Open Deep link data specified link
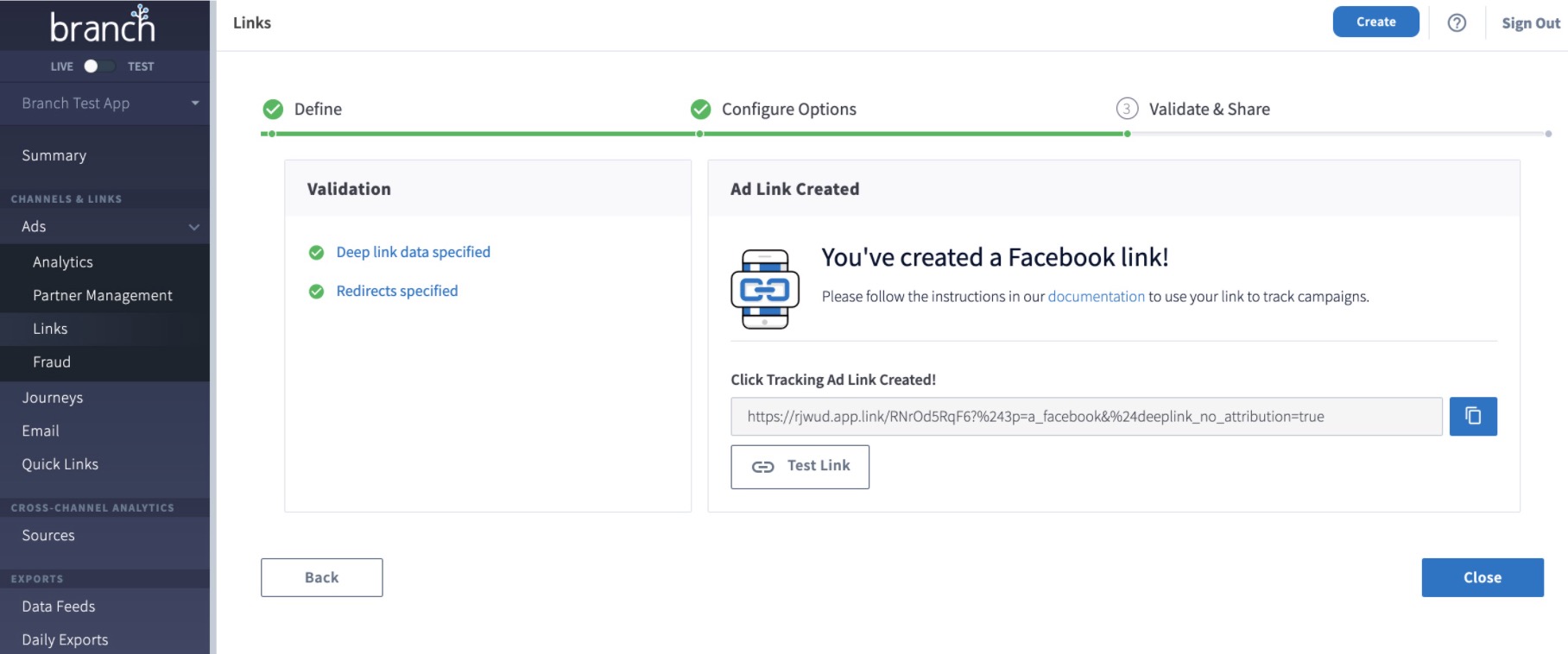Screen dimensions: 1568x654 pos(413,252)
